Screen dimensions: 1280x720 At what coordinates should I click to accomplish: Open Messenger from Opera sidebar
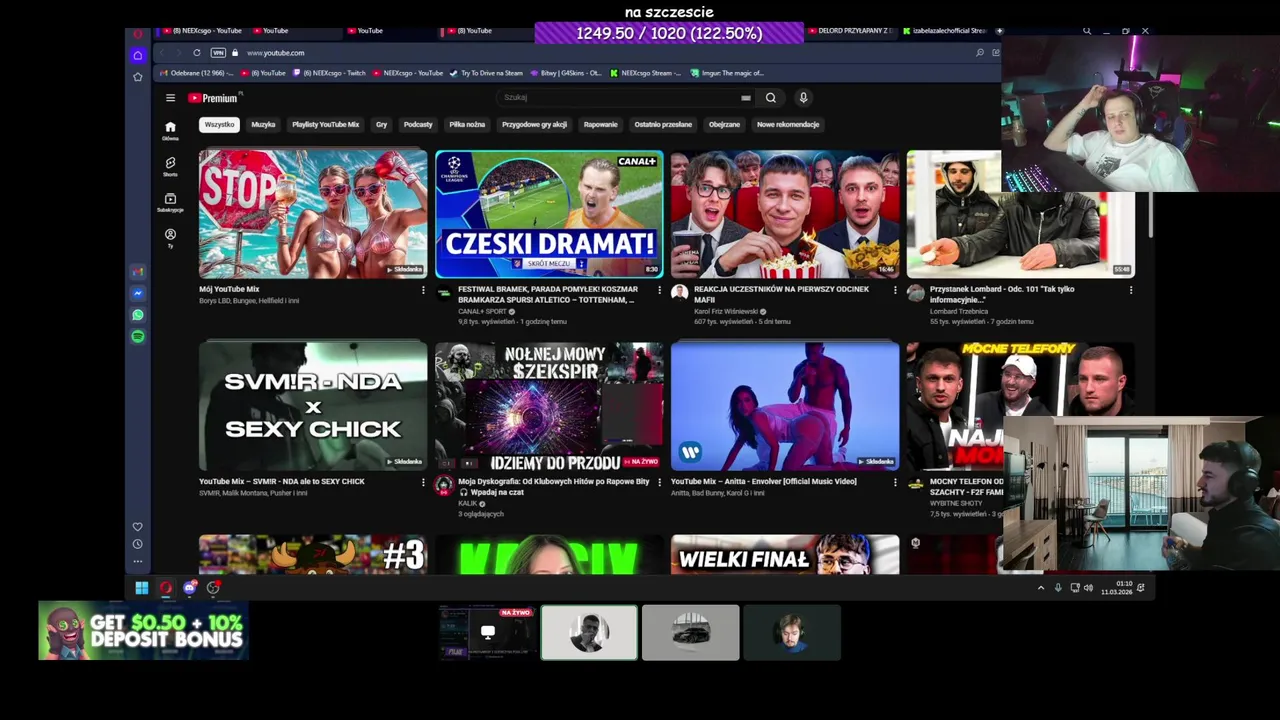point(138,293)
